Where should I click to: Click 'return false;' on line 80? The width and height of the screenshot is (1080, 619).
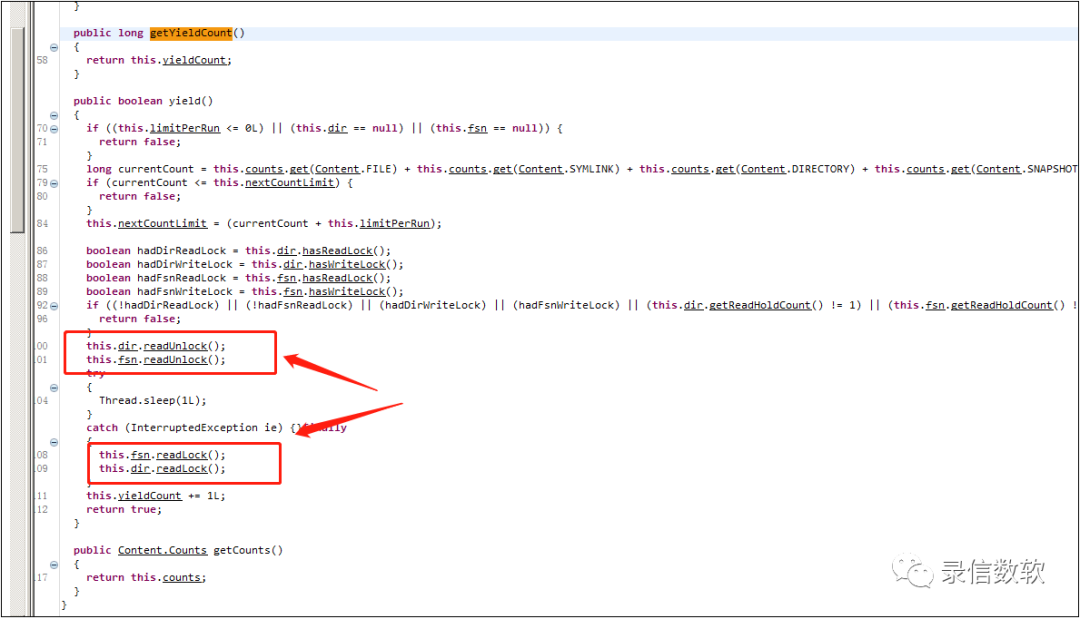pos(140,196)
